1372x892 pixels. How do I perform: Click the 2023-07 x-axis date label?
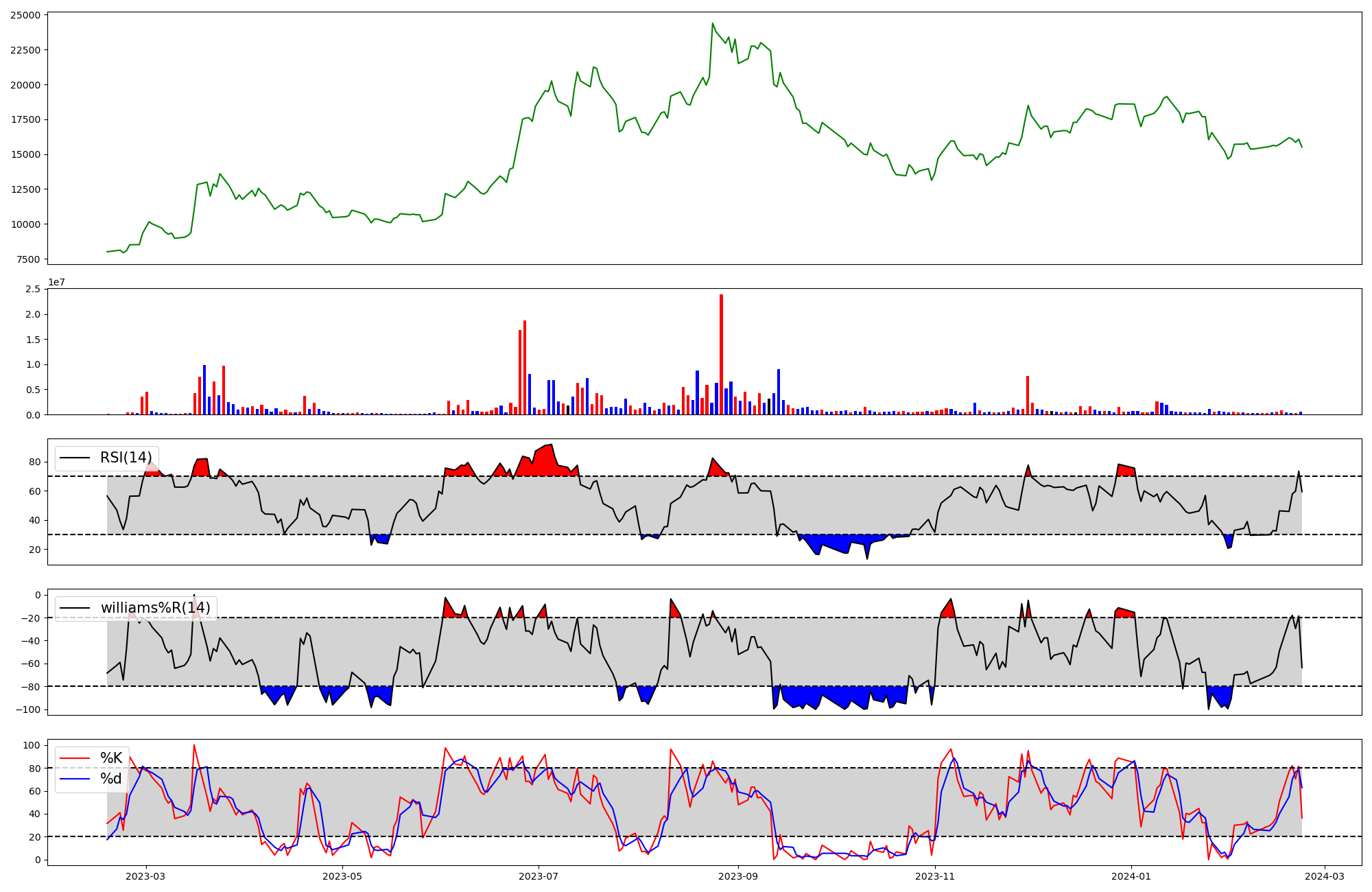tap(539, 876)
